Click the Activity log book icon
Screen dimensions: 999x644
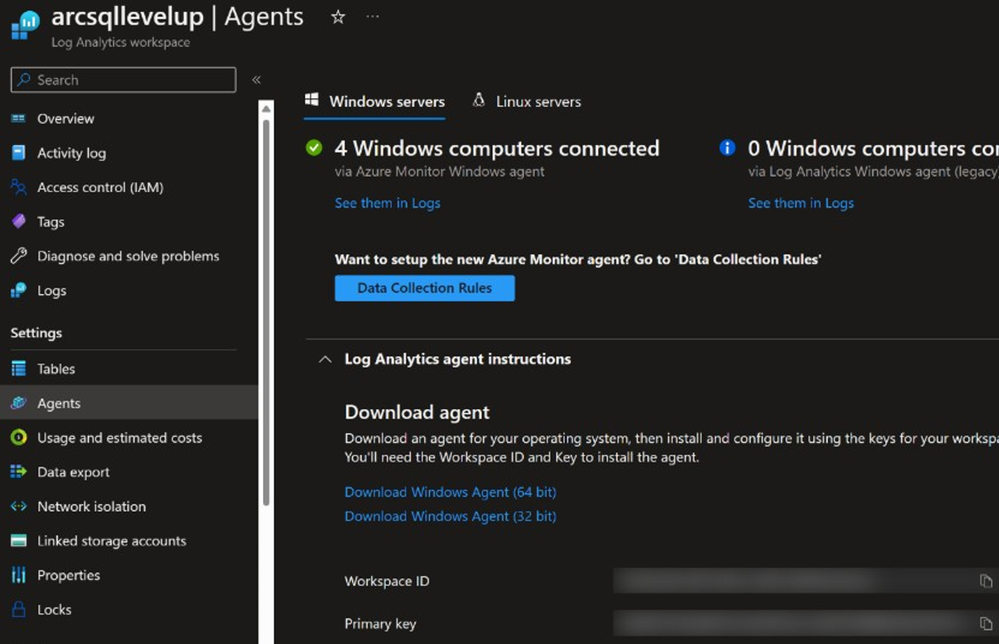(x=18, y=153)
